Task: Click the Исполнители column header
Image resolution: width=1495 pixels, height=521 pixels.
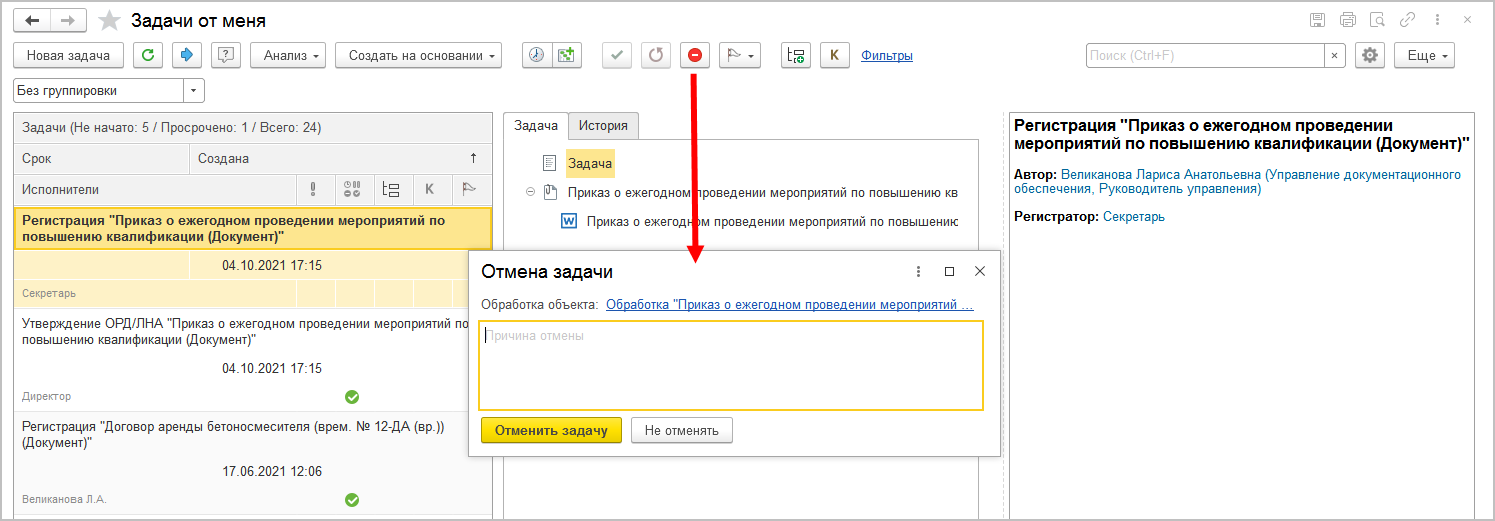Action: tap(156, 189)
